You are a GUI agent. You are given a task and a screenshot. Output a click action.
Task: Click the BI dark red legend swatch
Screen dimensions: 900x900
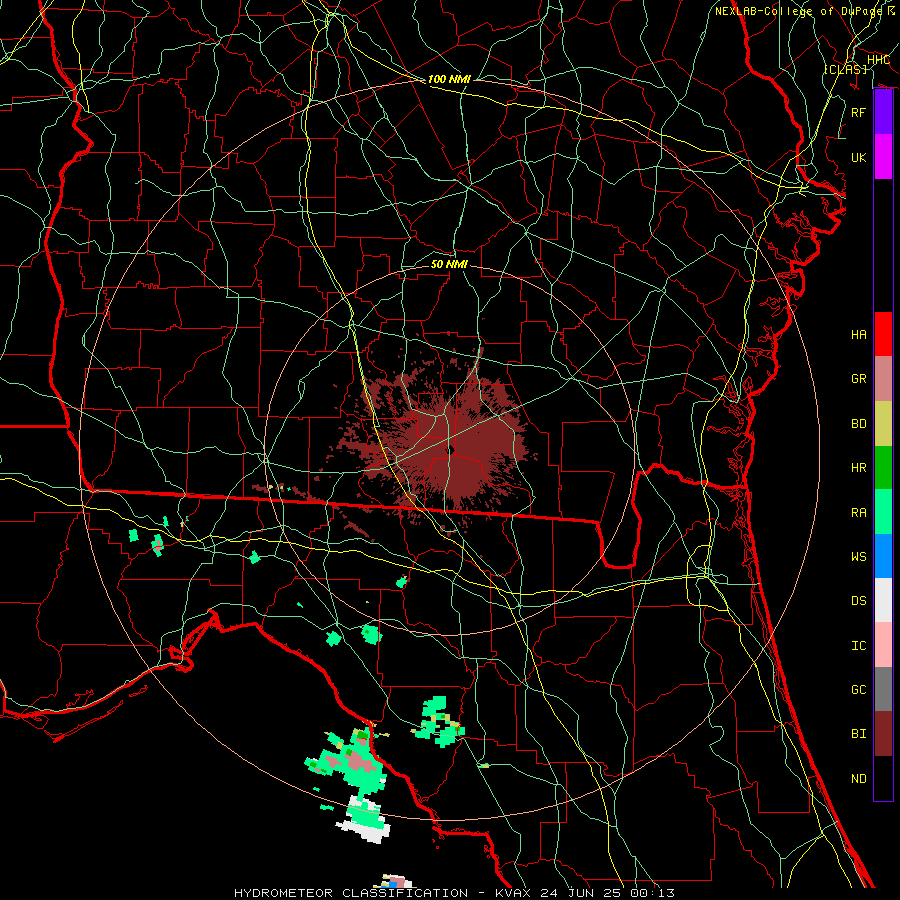click(883, 734)
